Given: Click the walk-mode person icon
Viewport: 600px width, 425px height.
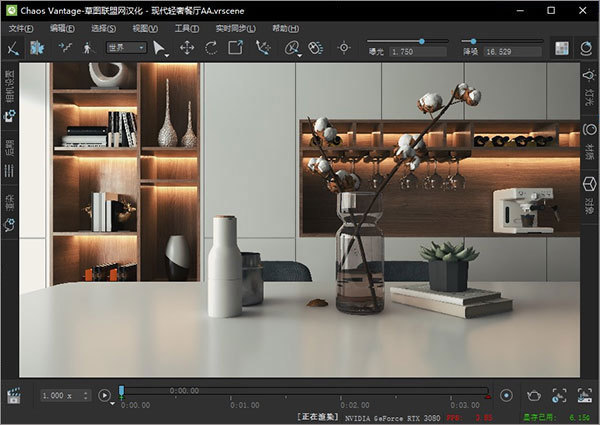Looking at the screenshot, I should click(x=87, y=47).
